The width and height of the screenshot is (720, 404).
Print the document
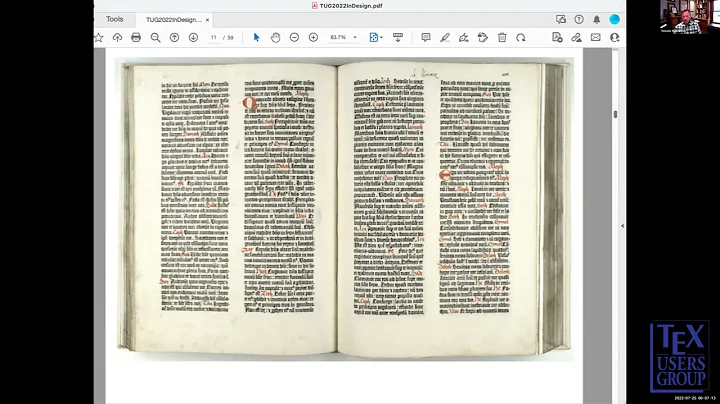[136, 38]
